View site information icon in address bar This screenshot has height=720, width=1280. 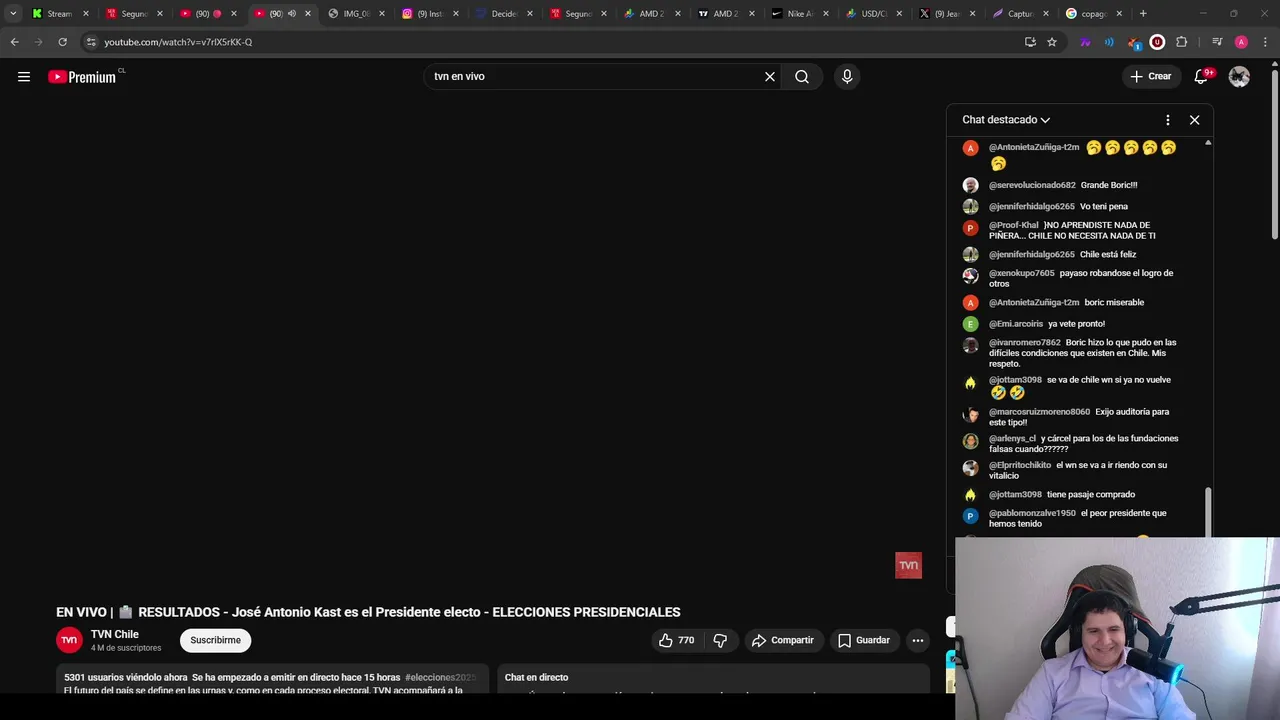pyautogui.click(x=91, y=42)
